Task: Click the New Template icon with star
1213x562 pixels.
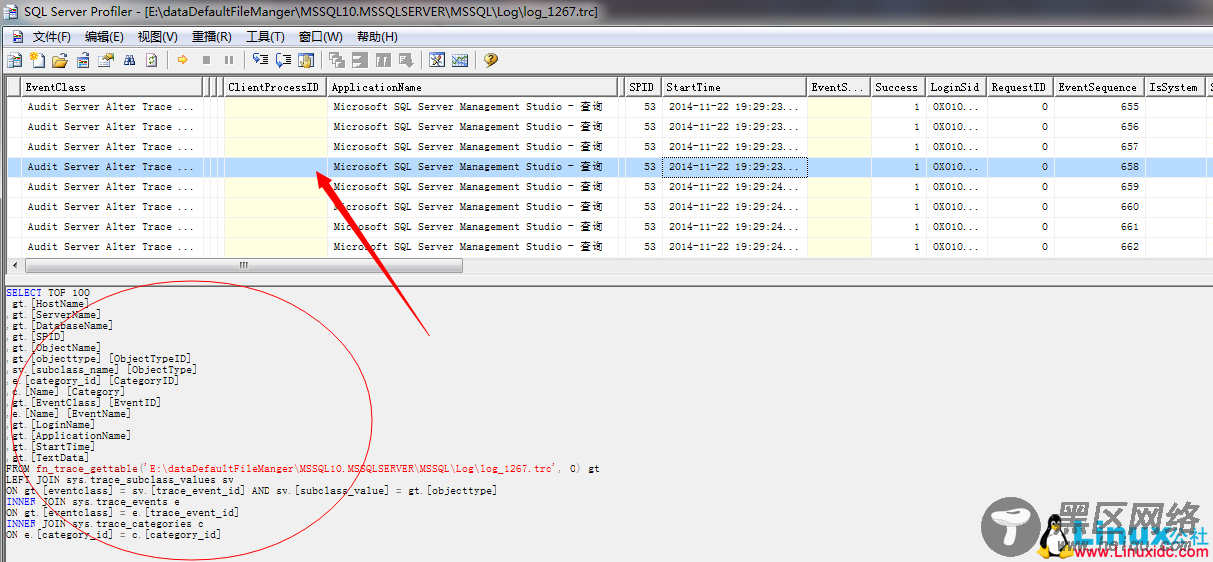Action: [x=38, y=60]
